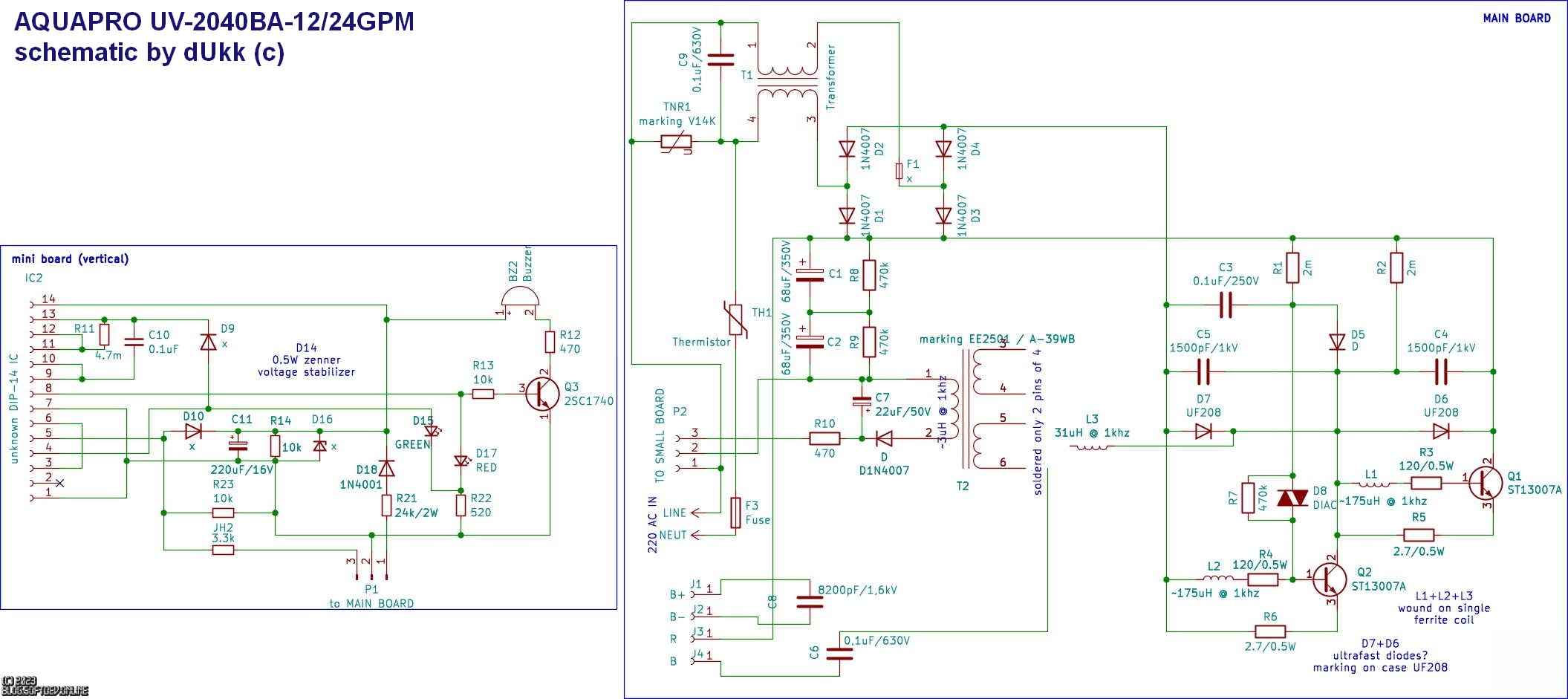The width and height of the screenshot is (1568, 699).
Task: Click the C6 capacitor symbol
Action: (x=839, y=654)
